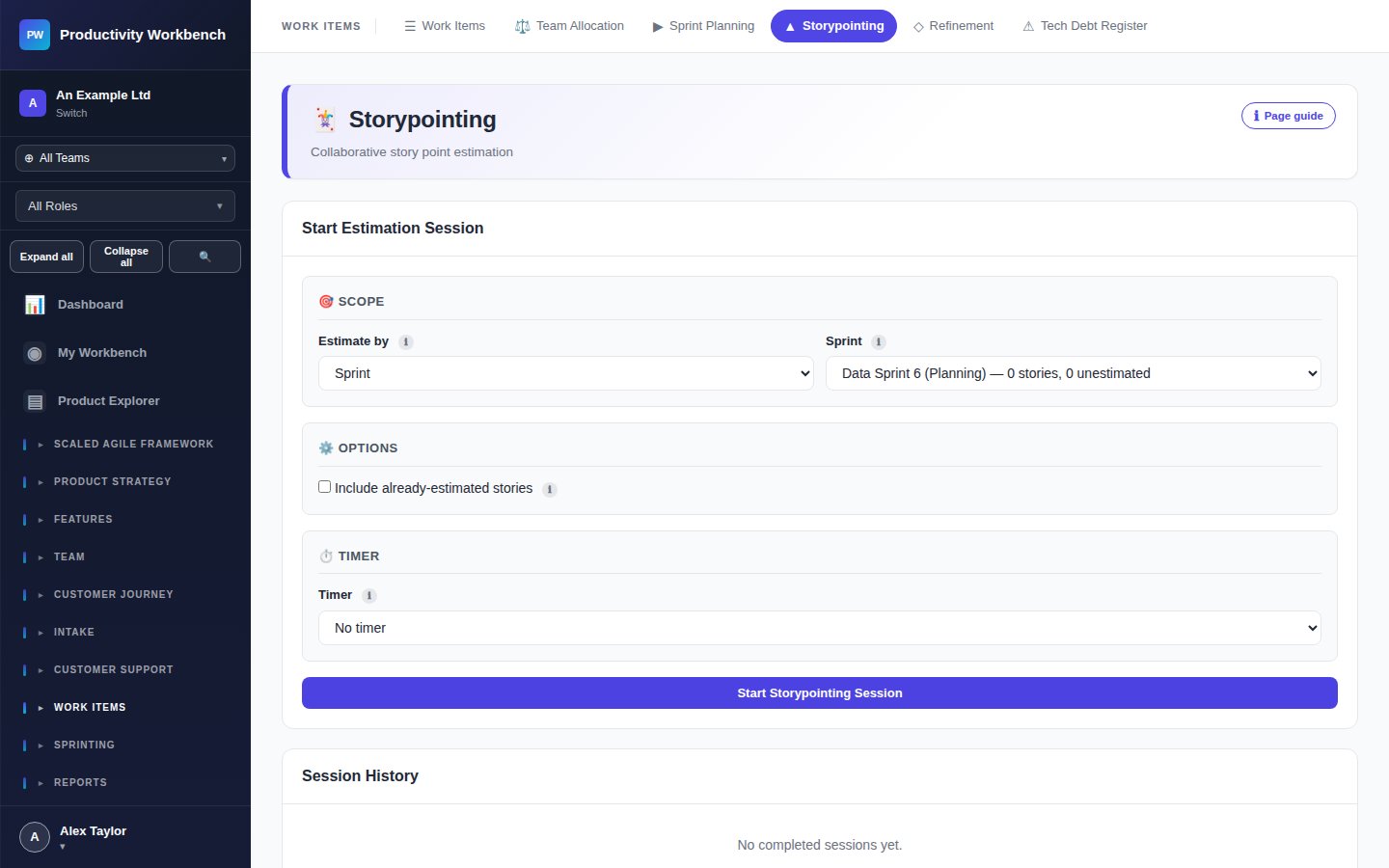Screen dimensions: 1389x868
Task: Click the Switch organization link
Action: [x=71, y=113]
